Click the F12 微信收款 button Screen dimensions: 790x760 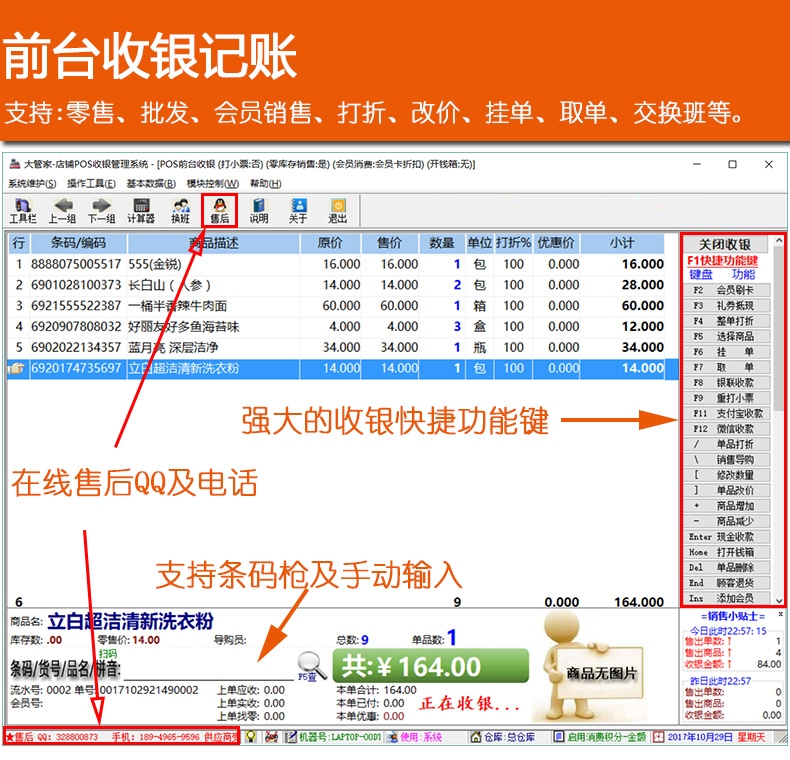[x=727, y=429]
